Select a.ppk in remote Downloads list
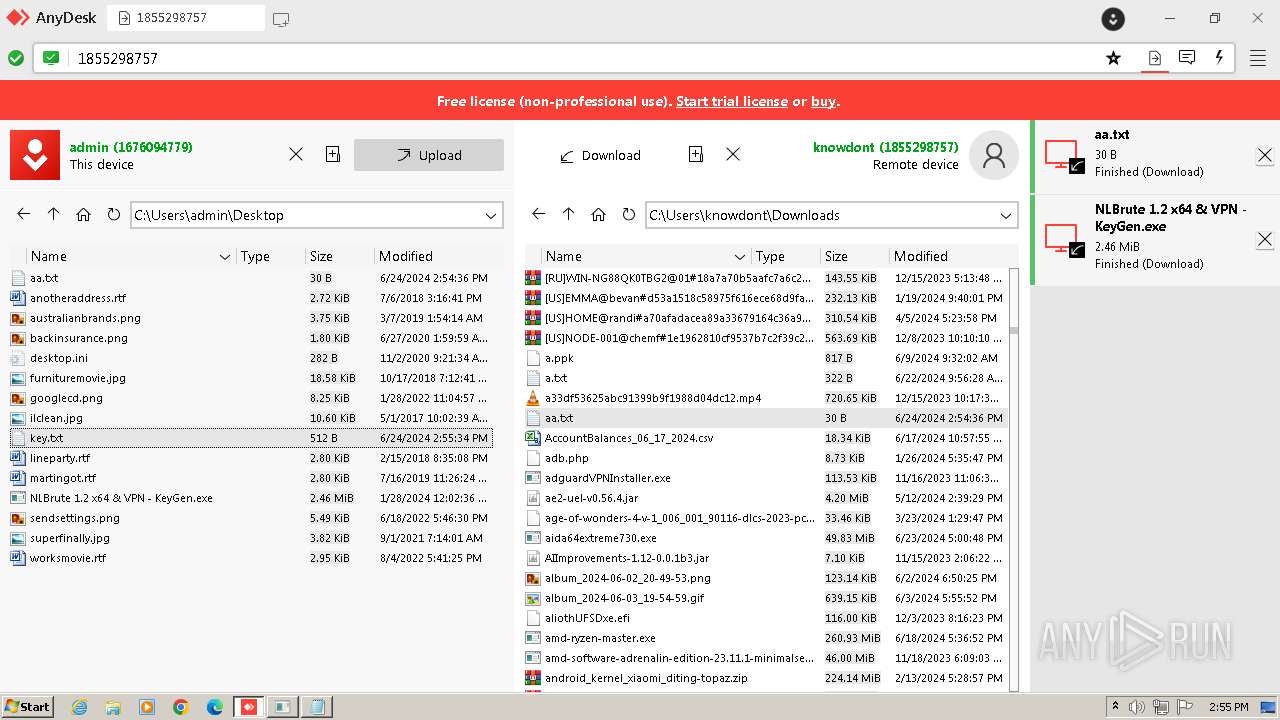 click(x=766, y=358)
